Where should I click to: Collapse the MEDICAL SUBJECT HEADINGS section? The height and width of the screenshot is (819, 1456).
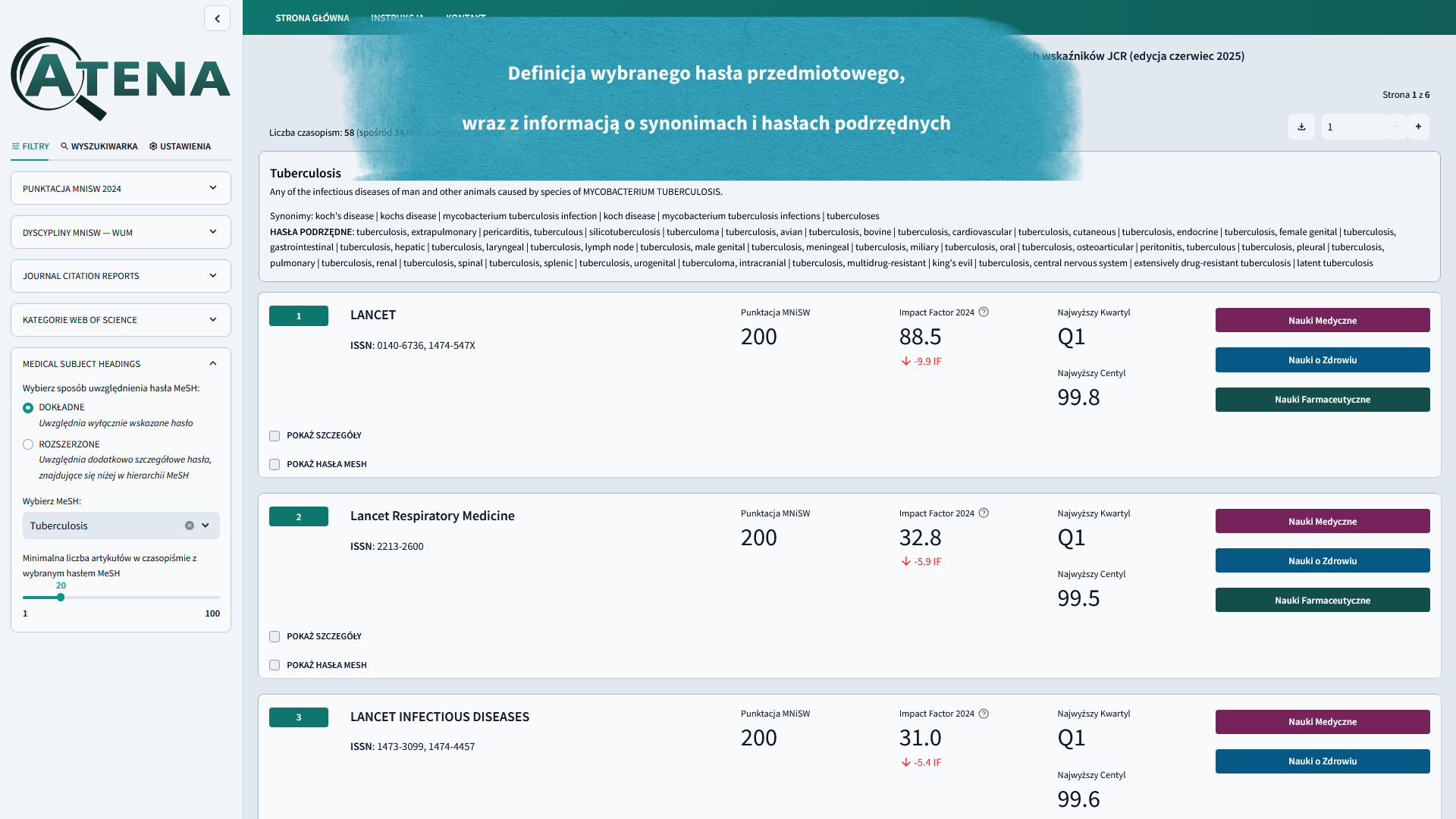click(121, 364)
